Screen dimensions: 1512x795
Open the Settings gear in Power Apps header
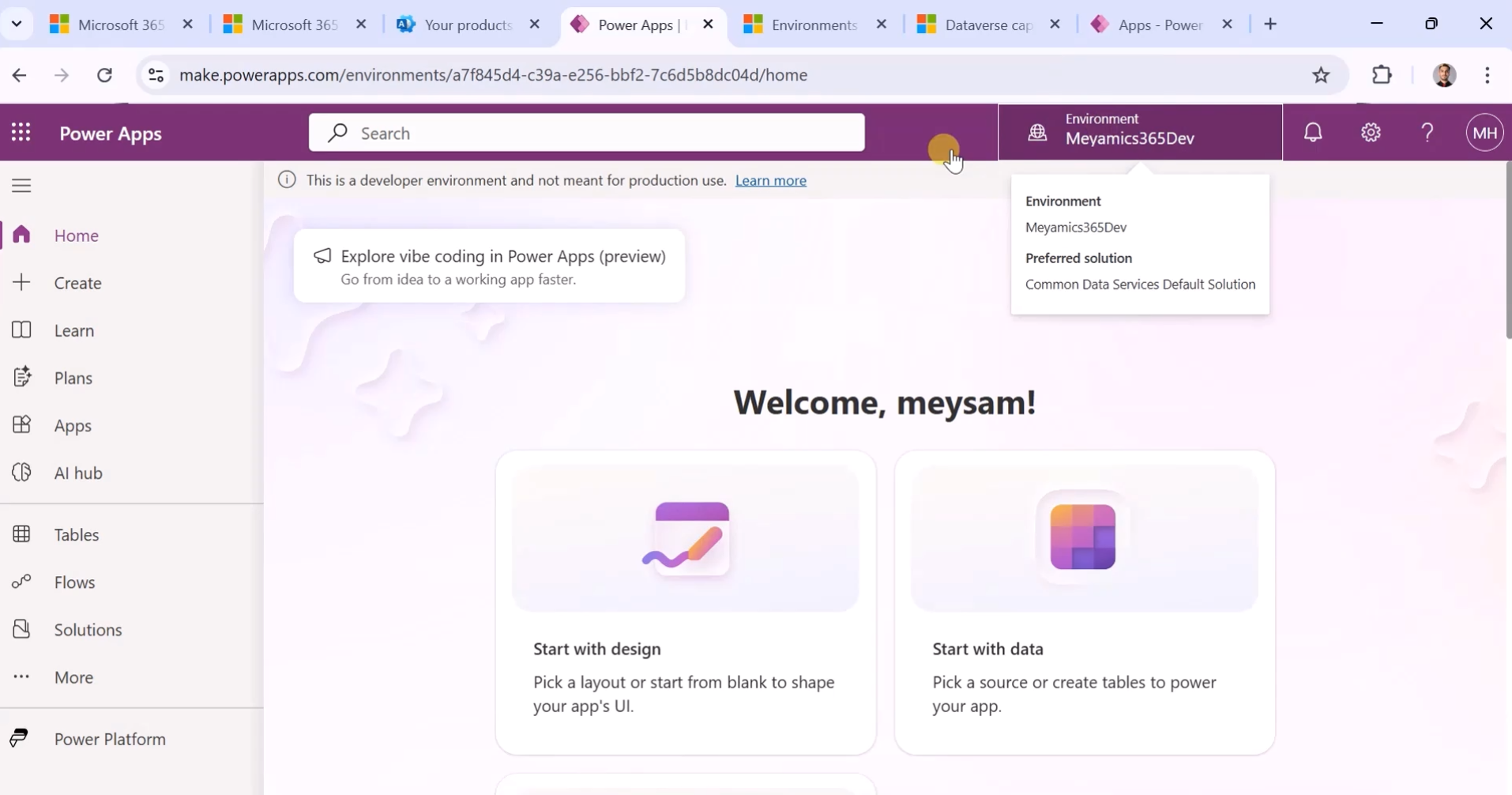point(1371,133)
